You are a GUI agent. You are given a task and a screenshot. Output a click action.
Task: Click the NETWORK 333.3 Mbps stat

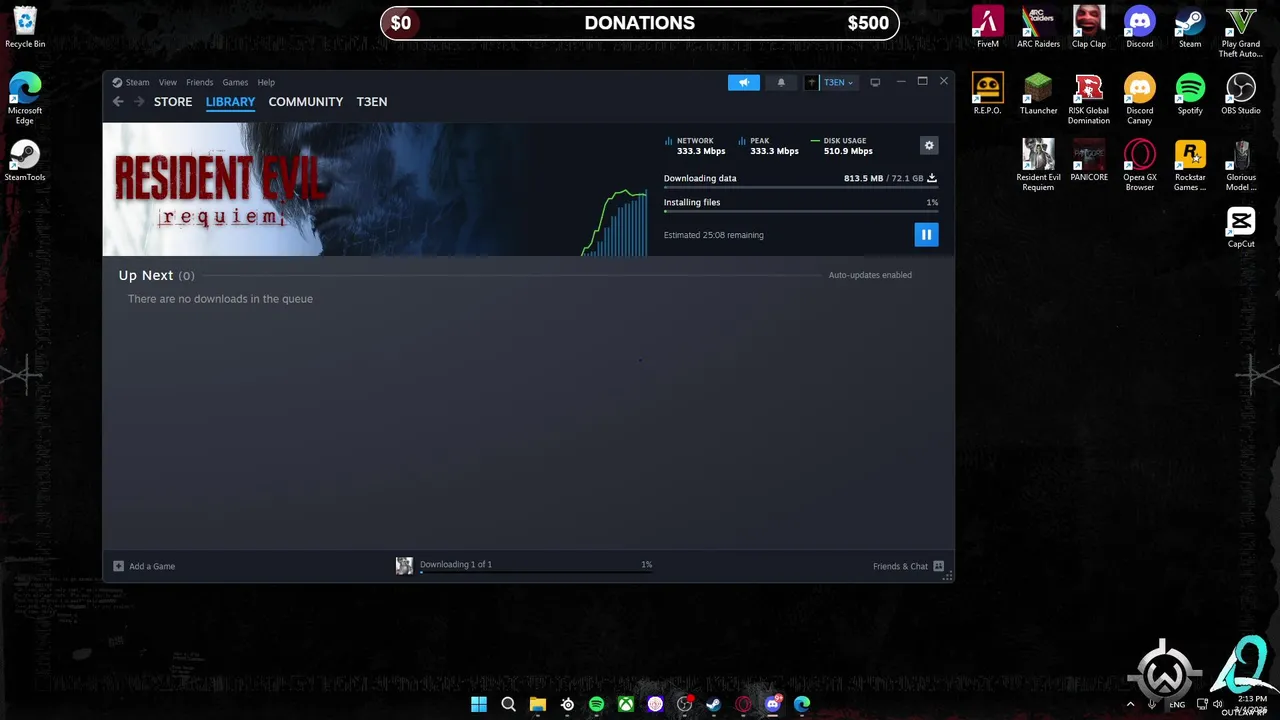[696, 146]
